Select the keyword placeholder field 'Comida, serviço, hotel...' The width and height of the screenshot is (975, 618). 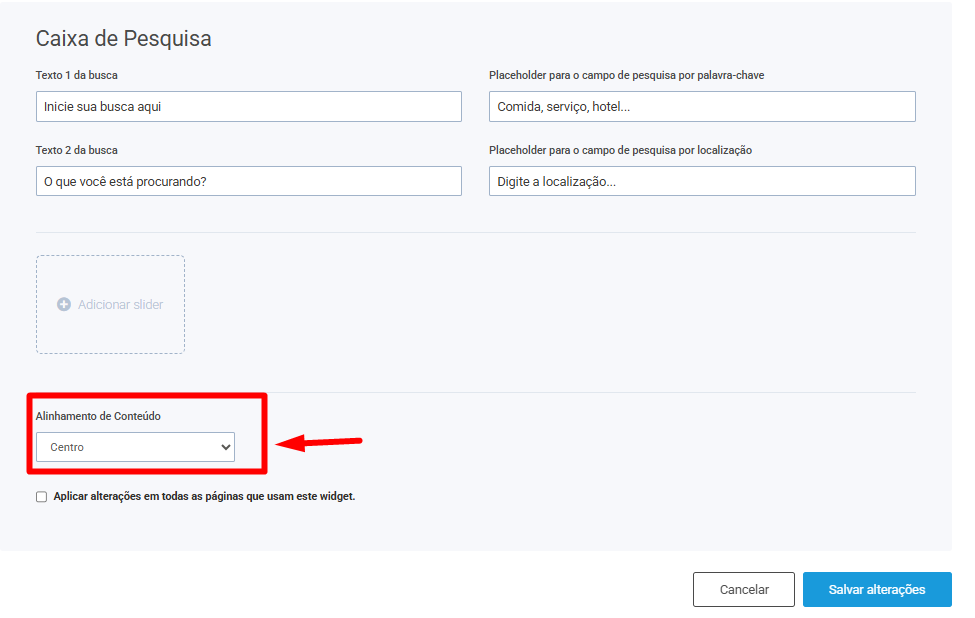[702, 106]
